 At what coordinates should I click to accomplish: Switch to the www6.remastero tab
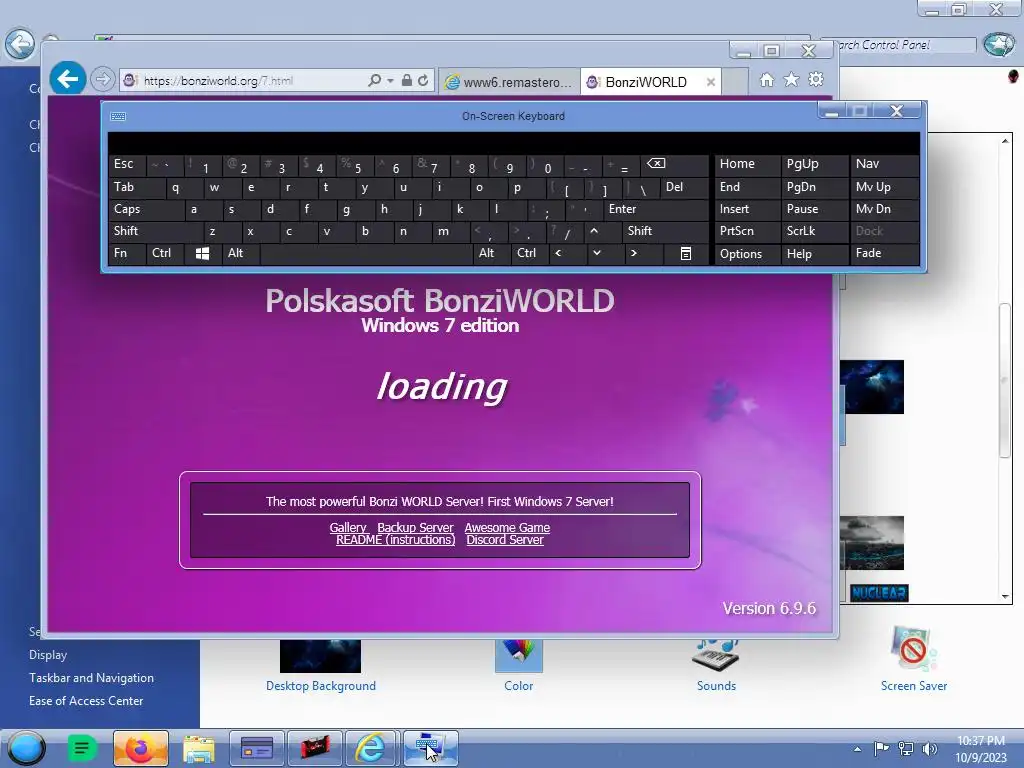point(509,82)
